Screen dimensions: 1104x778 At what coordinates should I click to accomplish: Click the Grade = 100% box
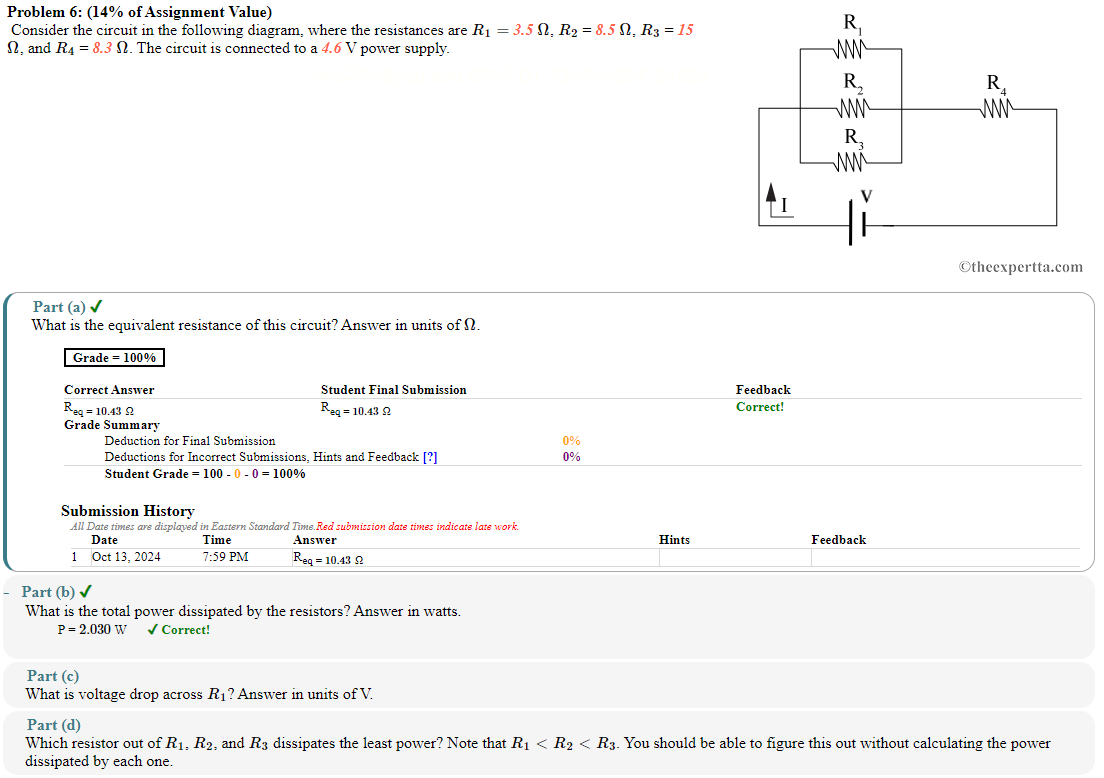[x=114, y=357]
